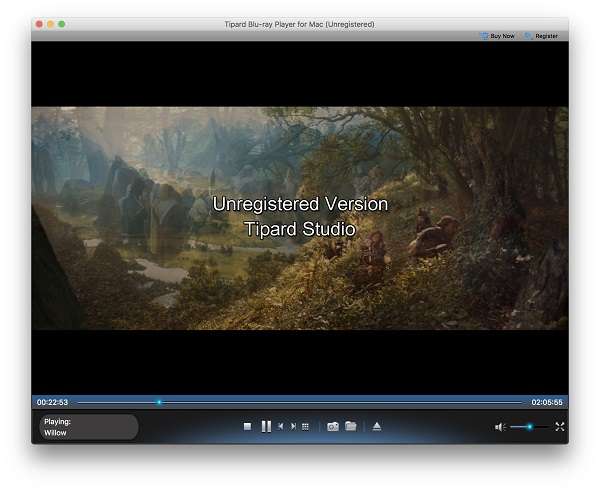Minimize the player with the yellow button
Viewport: 600px width, 489px height.
[50, 24]
